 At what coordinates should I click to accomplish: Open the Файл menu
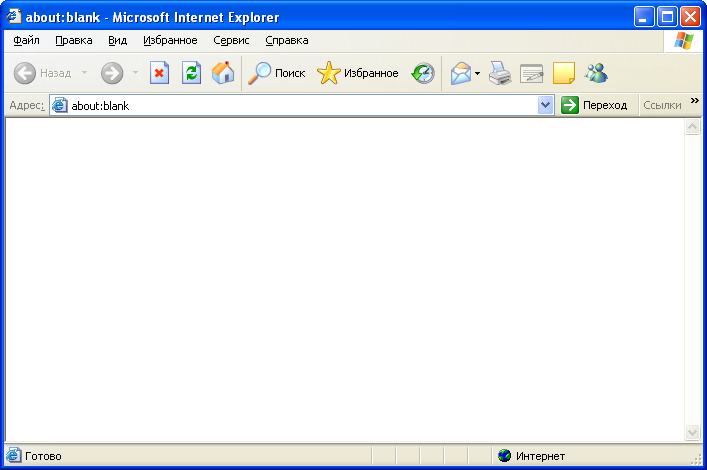tap(26, 41)
